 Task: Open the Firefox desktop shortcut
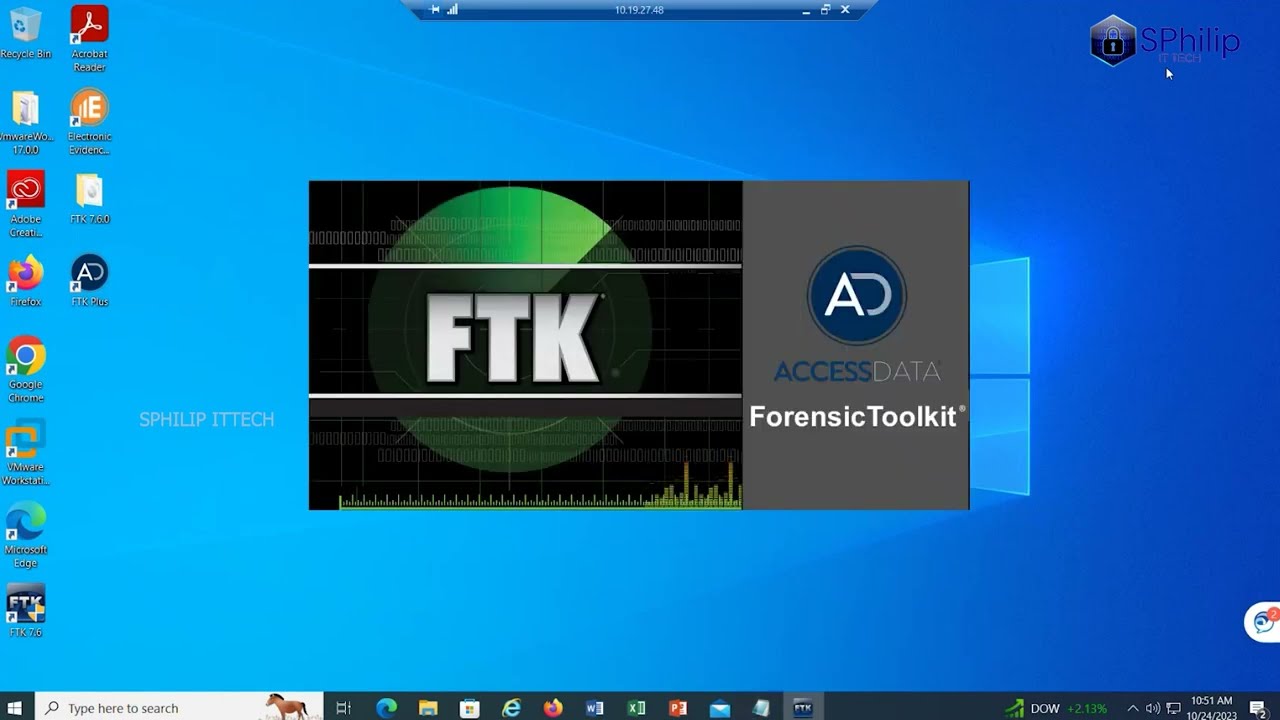pos(25,281)
